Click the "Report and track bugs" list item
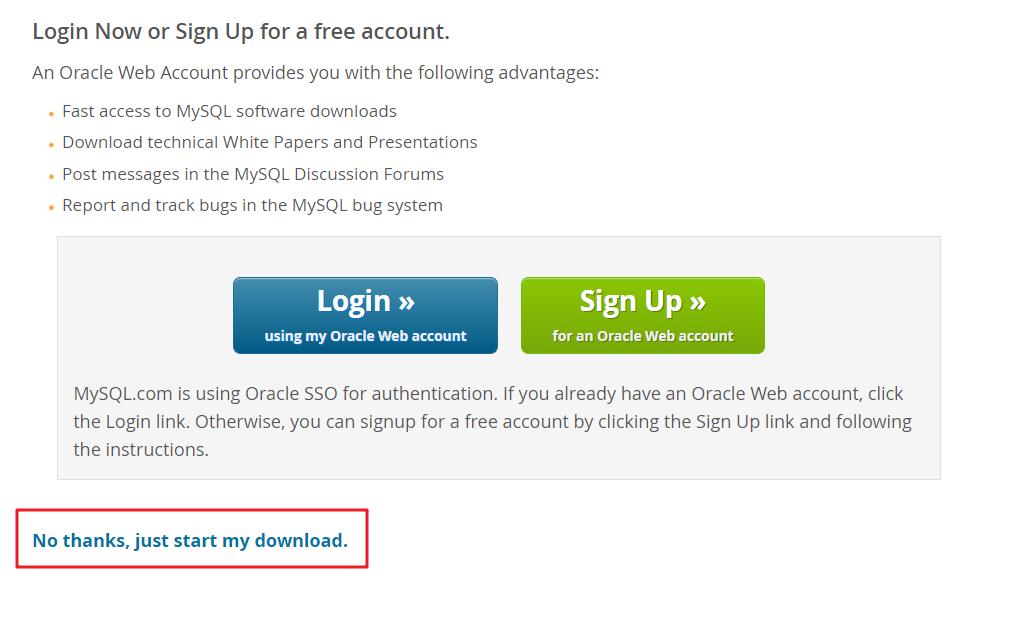This screenshot has height=617, width=1012. (252, 205)
